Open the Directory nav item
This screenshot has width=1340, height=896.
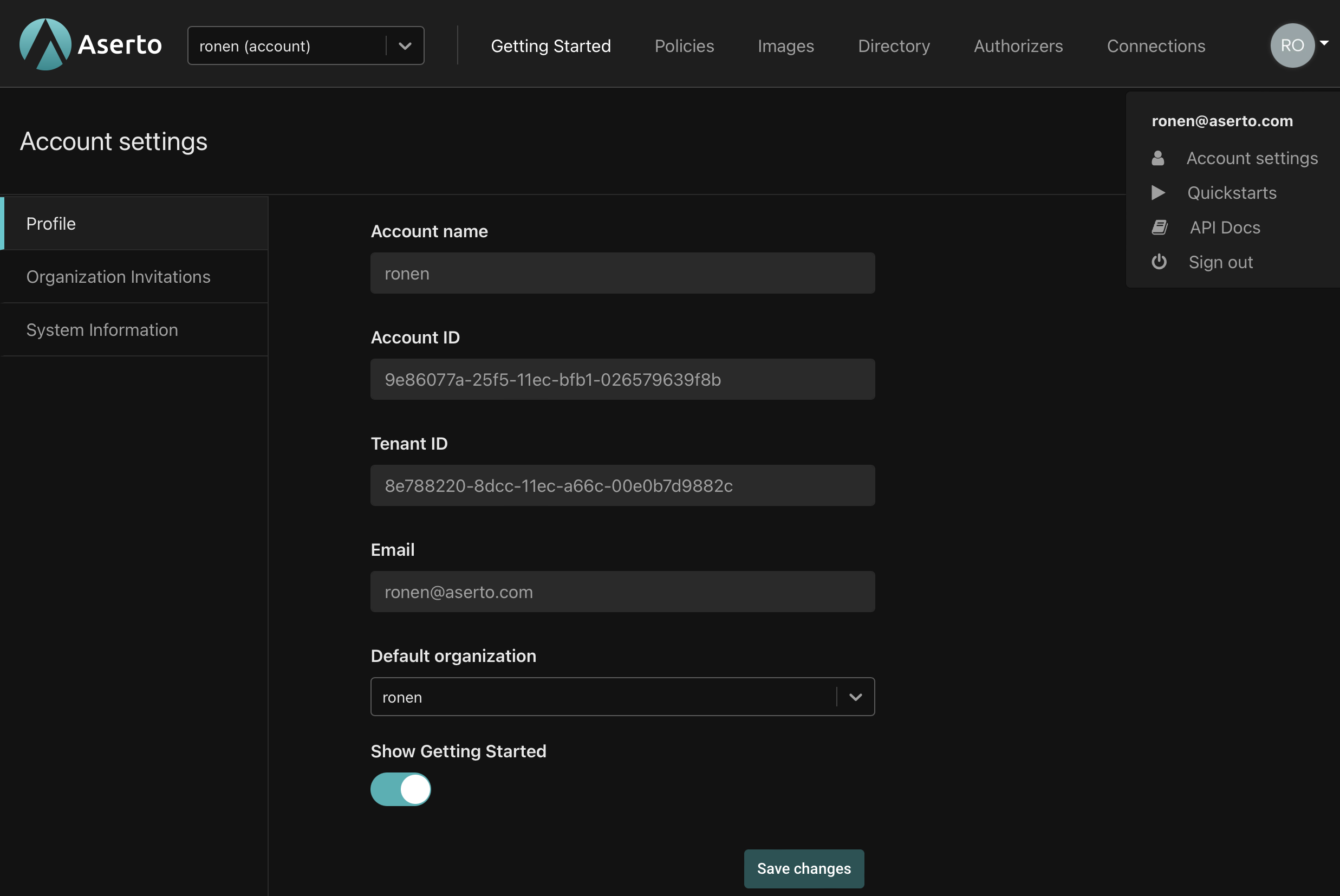[893, 46]
